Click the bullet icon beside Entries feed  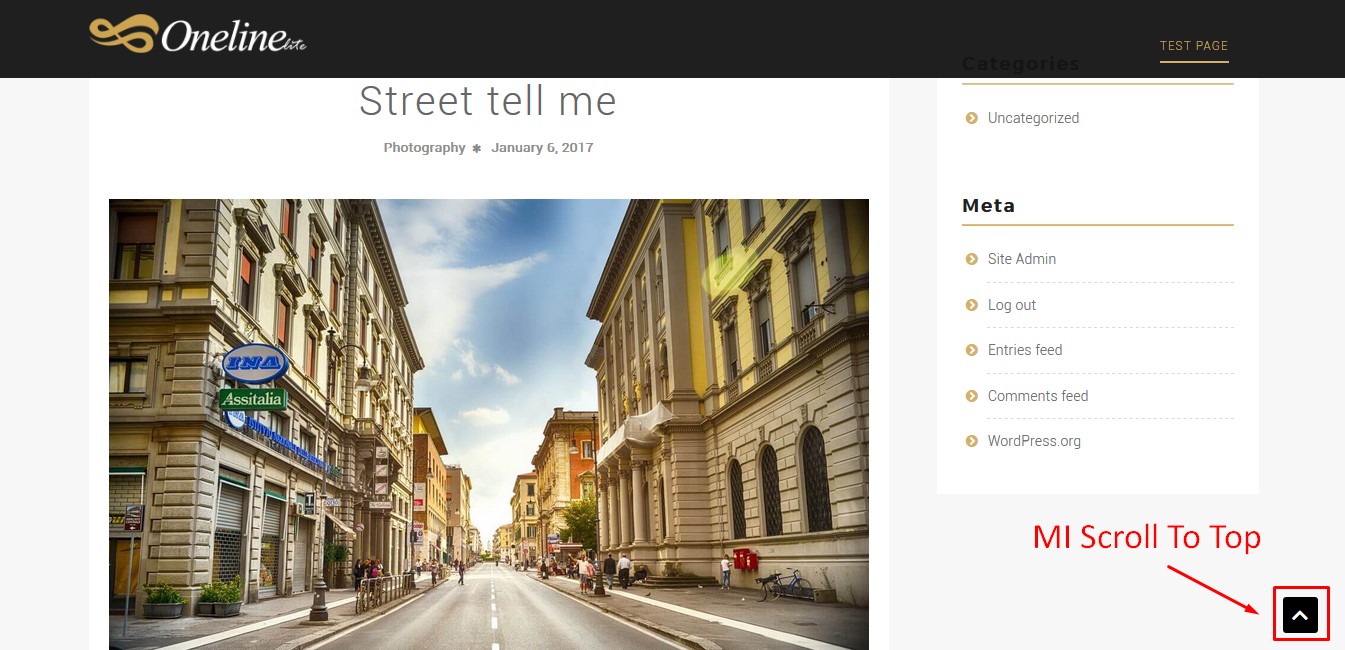(x=971, y=350)
